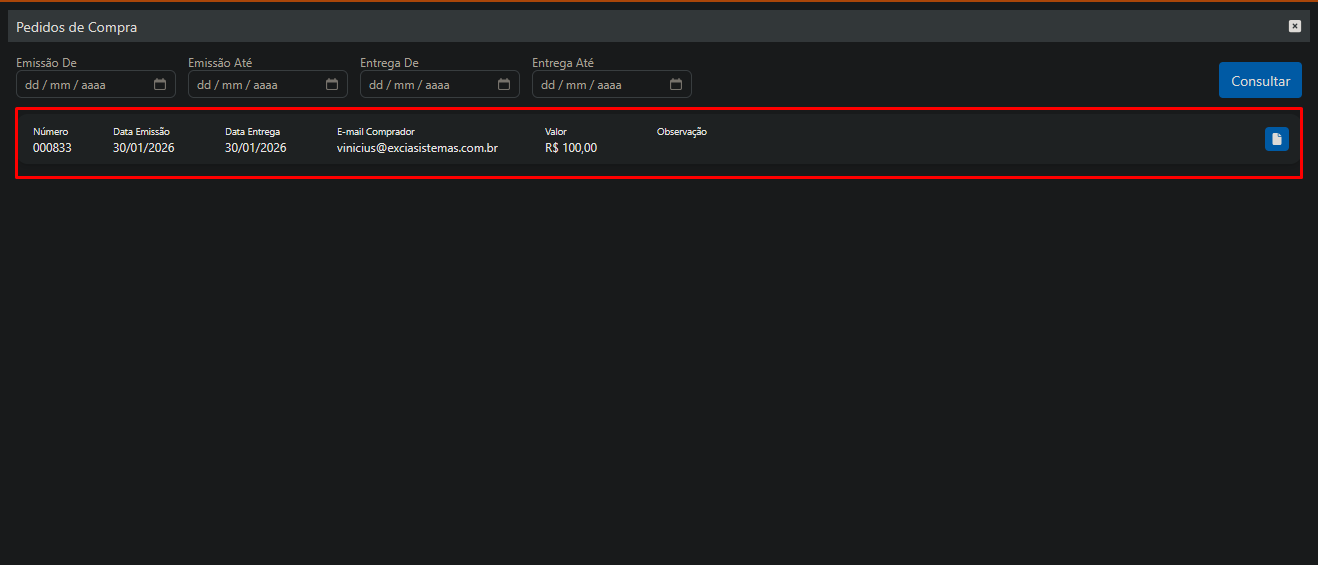The height and width of the screenshot is (565, 1318).
Task: Select year segment in Entrega De field
Action: coord(437,85)
